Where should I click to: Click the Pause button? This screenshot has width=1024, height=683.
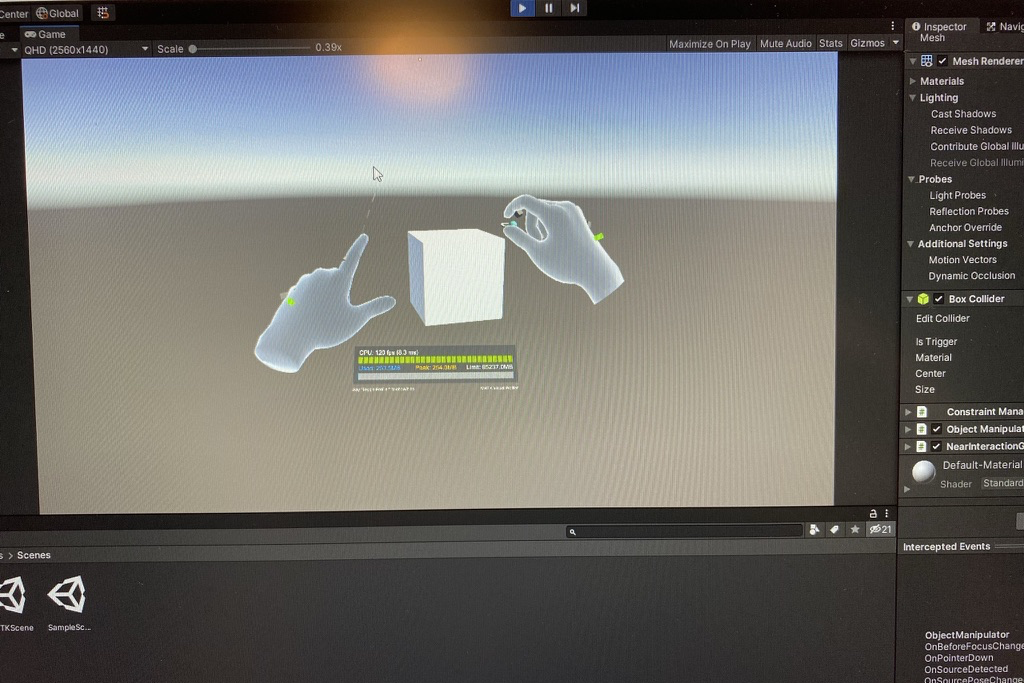click(548, 8)
